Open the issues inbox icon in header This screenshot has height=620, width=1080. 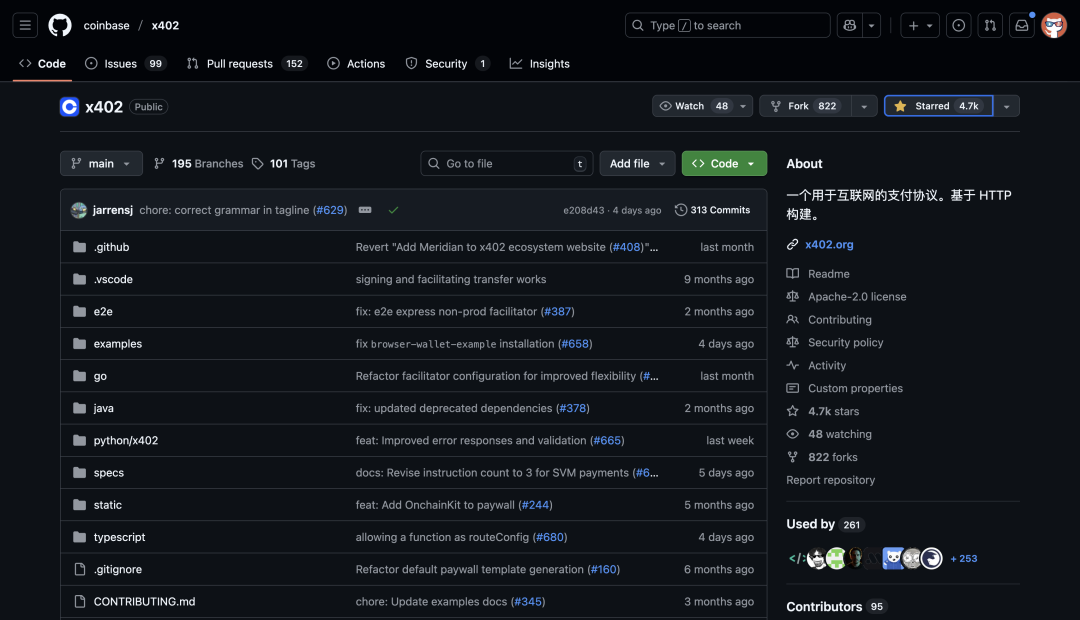pyautogui.click(x=958, y=25)
